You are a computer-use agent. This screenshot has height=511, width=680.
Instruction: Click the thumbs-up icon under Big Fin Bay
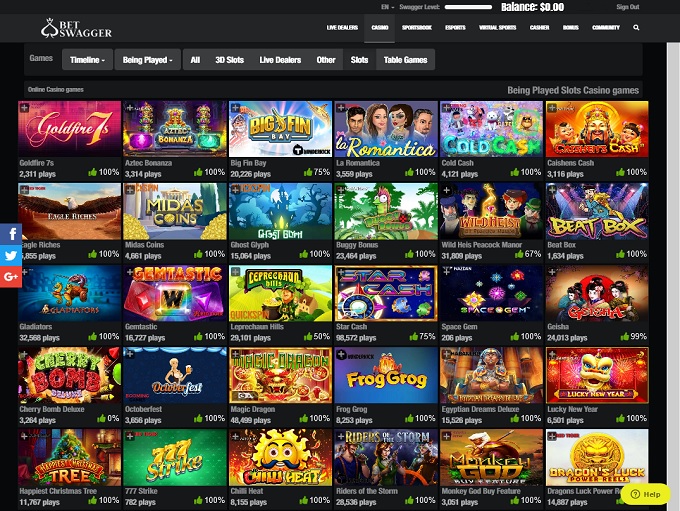click(302, 172)
